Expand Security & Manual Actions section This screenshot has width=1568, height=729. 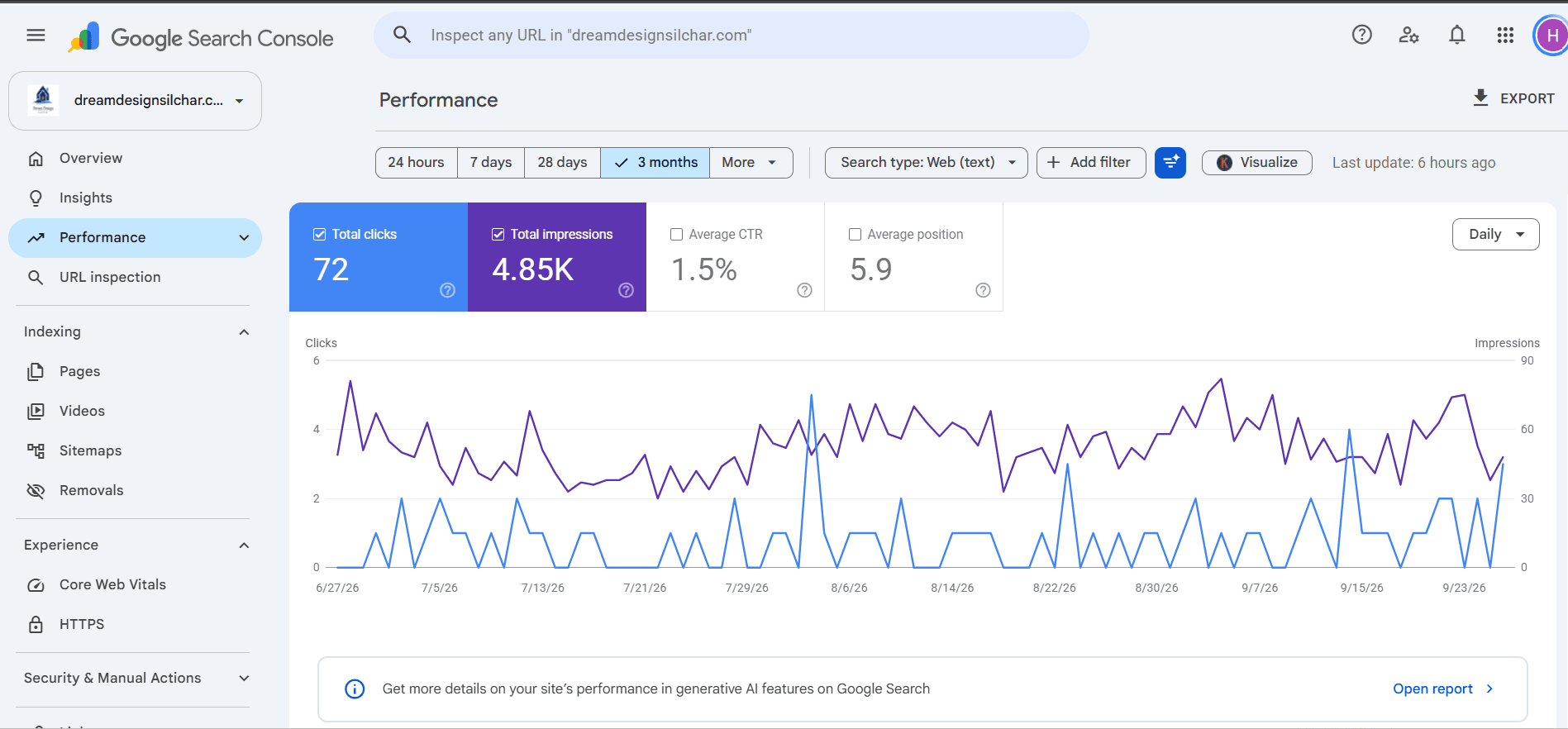(244, 679)
